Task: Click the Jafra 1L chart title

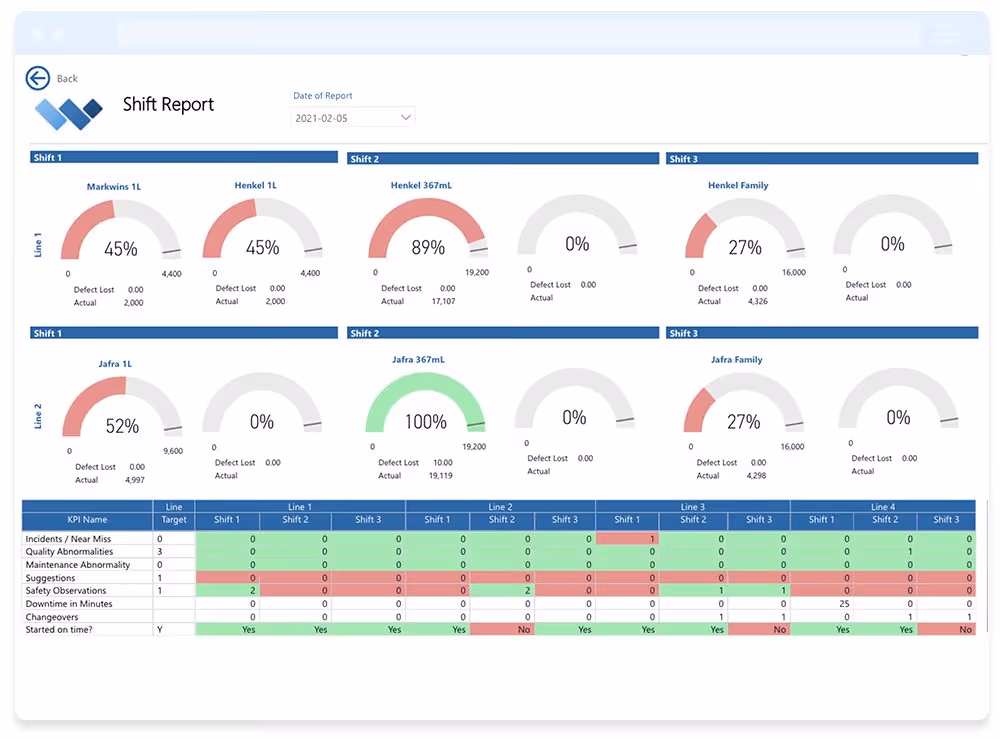Action: [115, 364]
